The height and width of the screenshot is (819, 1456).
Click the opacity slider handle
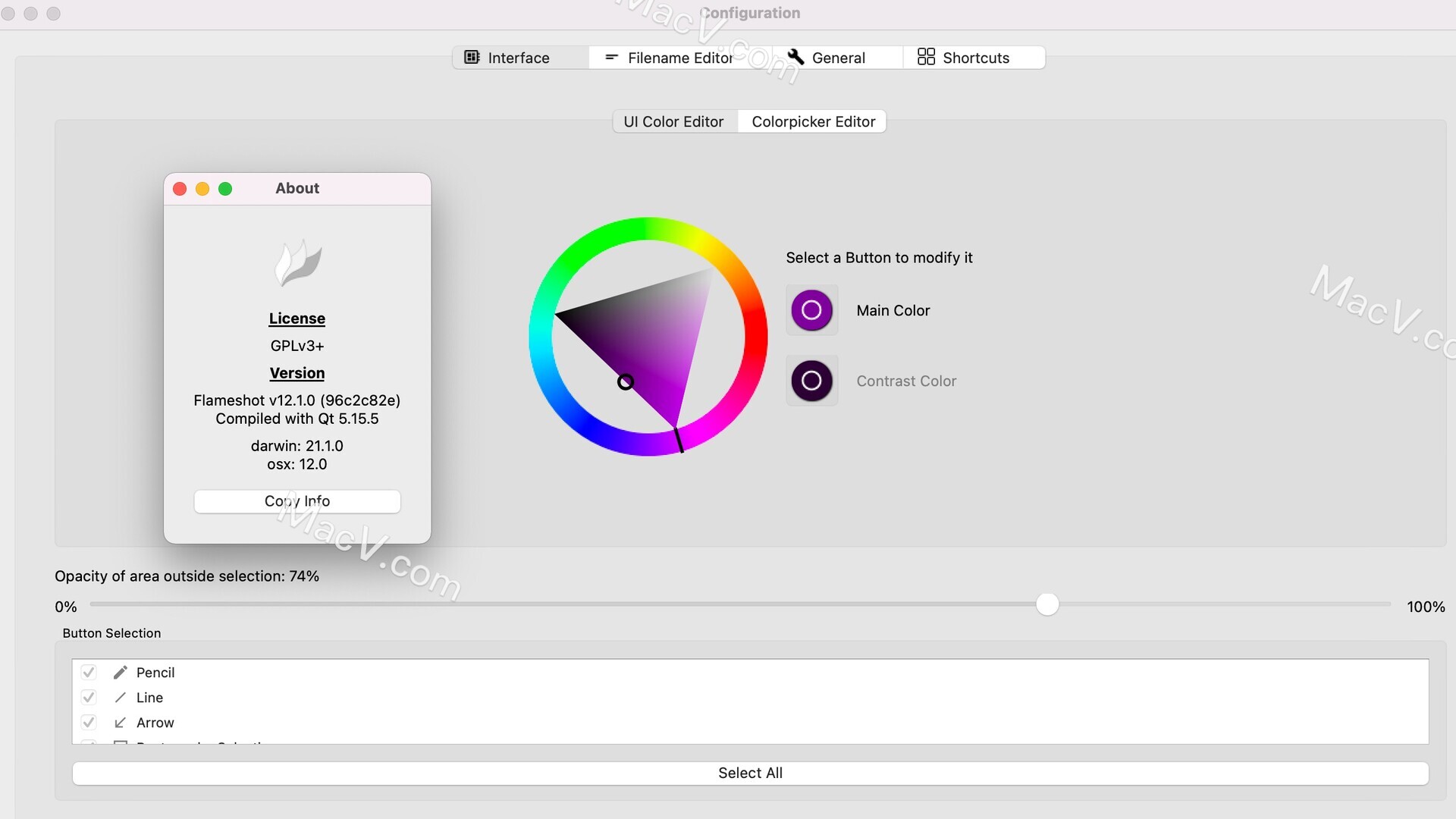[x=1047, y=605]
